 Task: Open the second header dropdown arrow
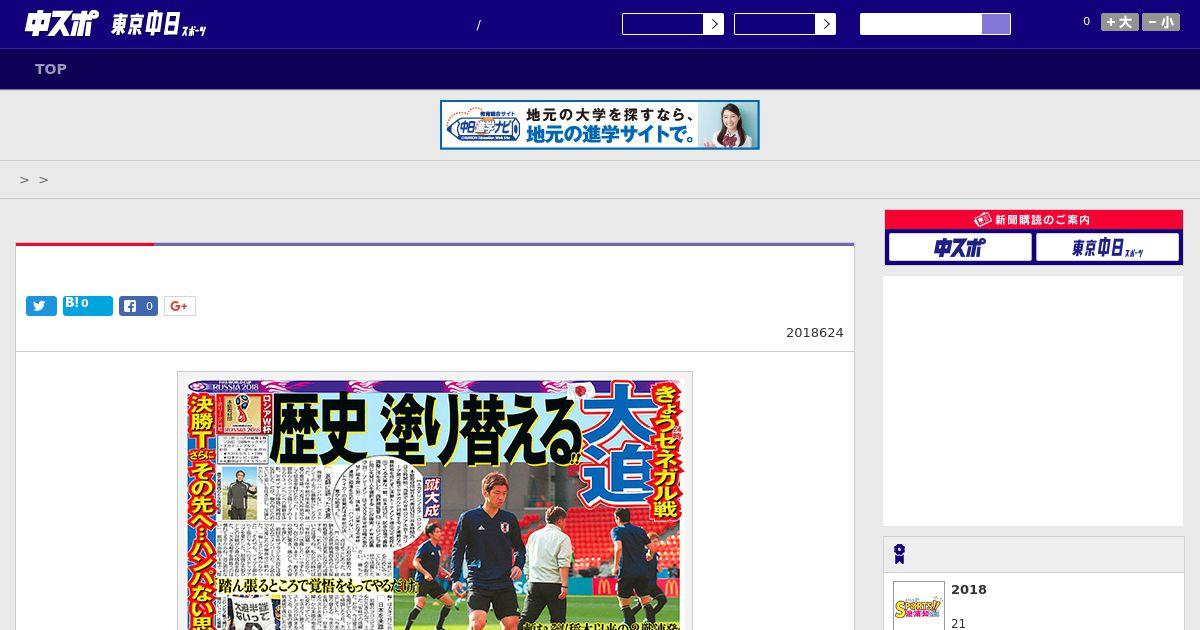(x=825, y=24)
